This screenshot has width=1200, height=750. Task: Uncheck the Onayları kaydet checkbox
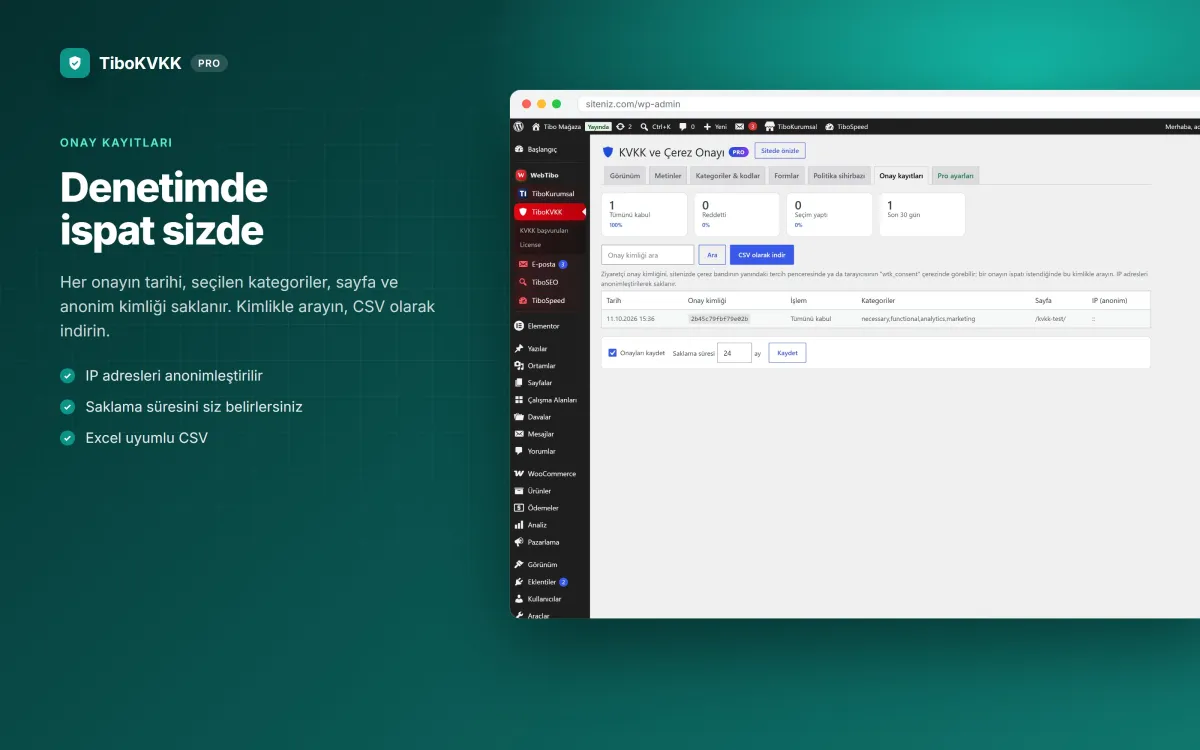(x=613, y=352)
